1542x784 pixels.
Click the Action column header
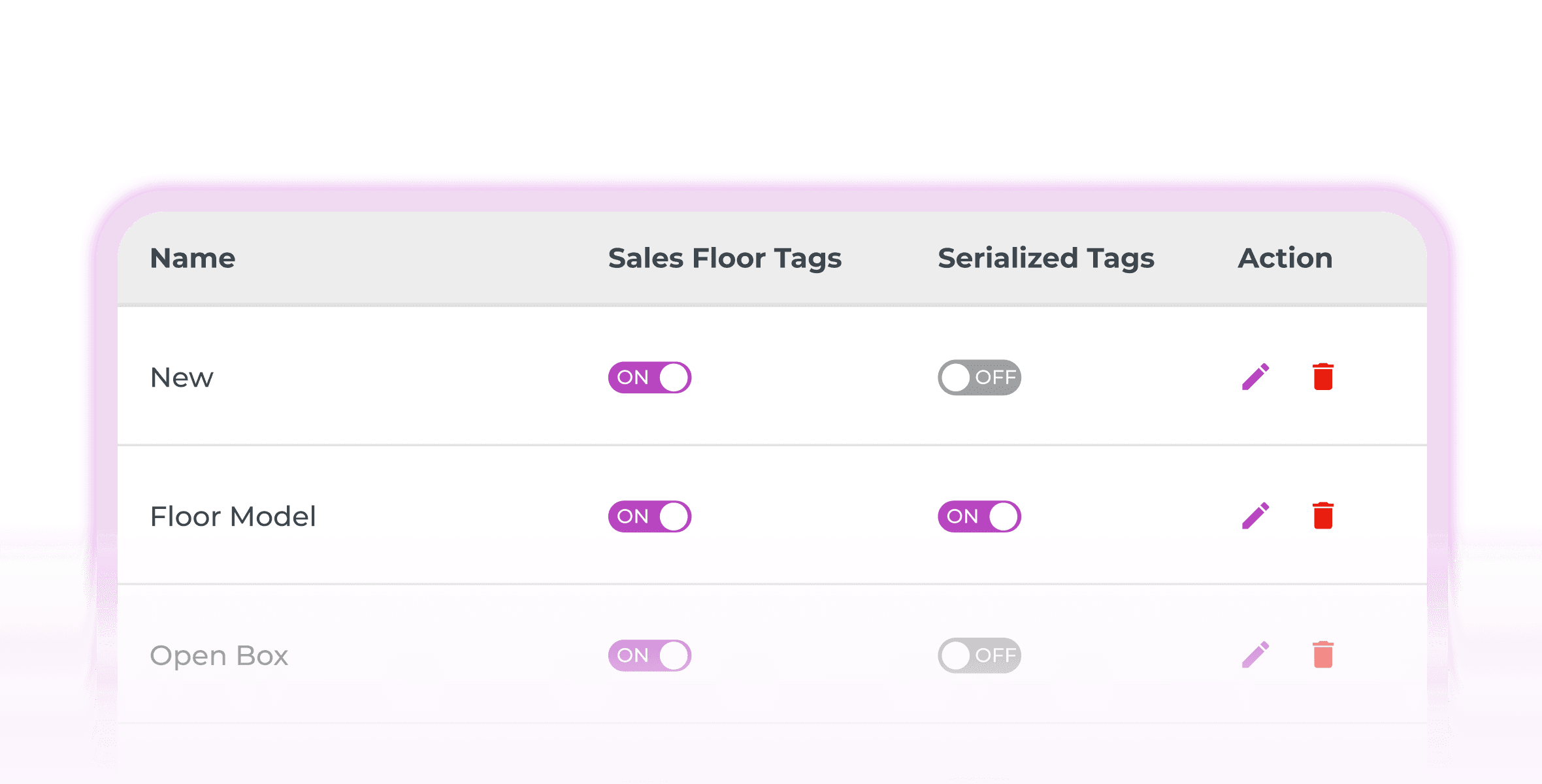[x=1285, y=258]
